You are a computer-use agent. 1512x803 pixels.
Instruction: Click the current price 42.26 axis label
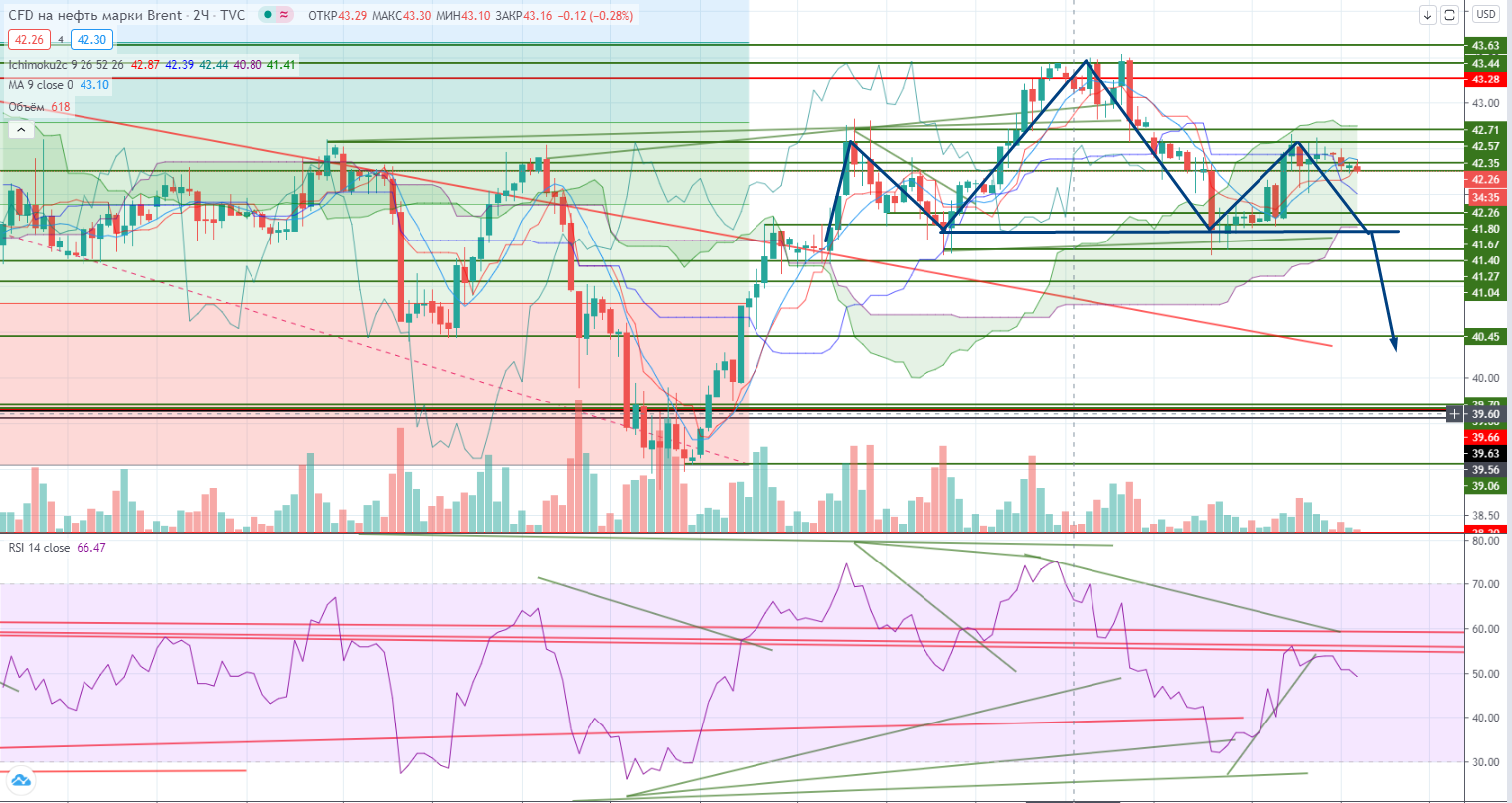click(x=1485, y=179)
